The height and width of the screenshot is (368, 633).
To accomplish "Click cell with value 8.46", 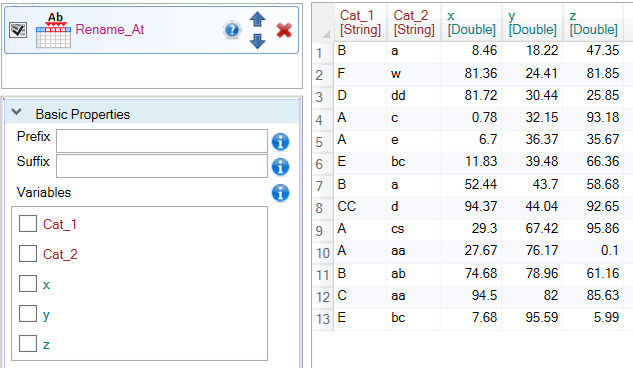I will tap(471, 51).
